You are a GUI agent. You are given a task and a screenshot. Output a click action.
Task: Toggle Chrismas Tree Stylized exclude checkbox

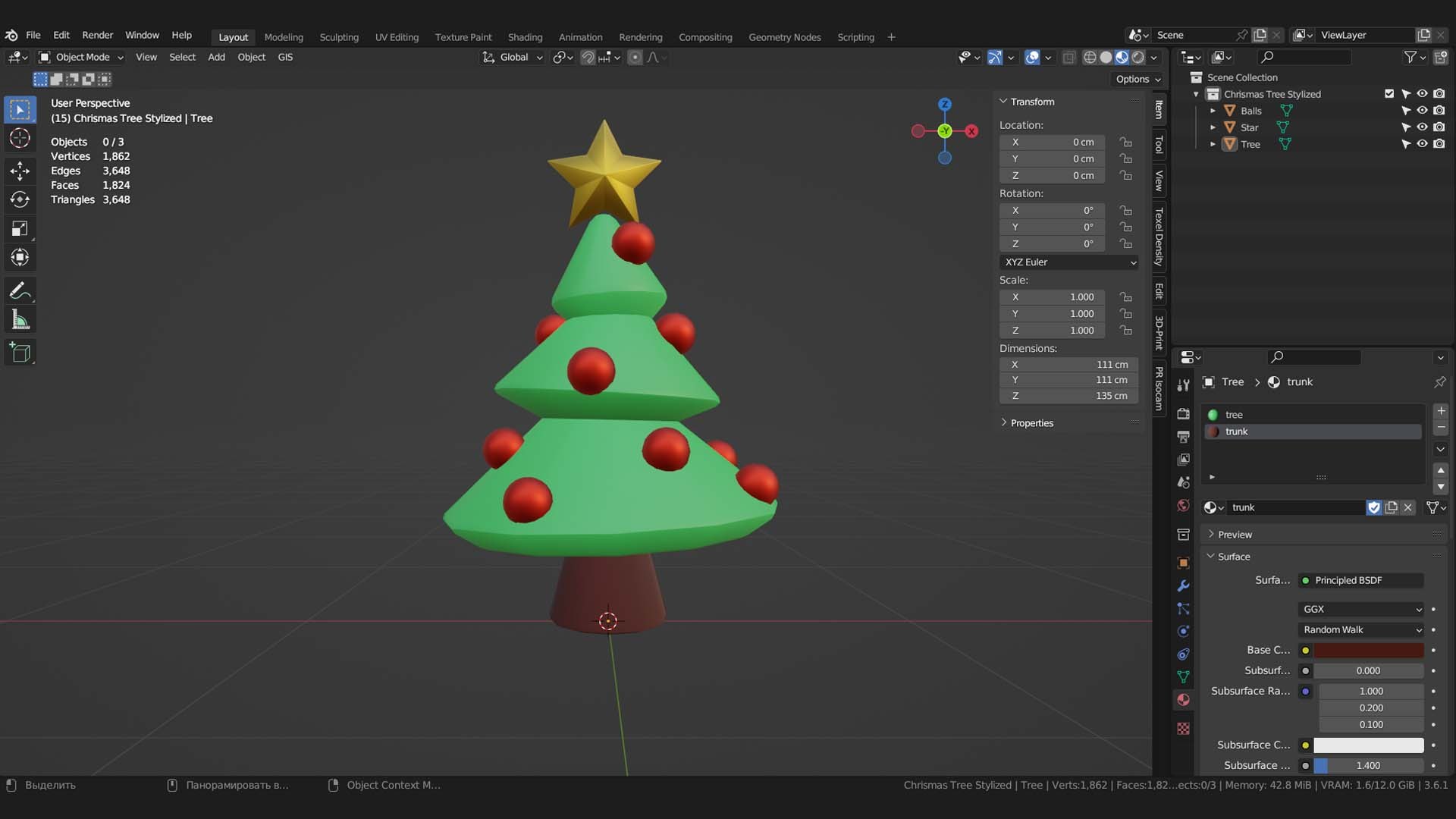pos(1389,94)
